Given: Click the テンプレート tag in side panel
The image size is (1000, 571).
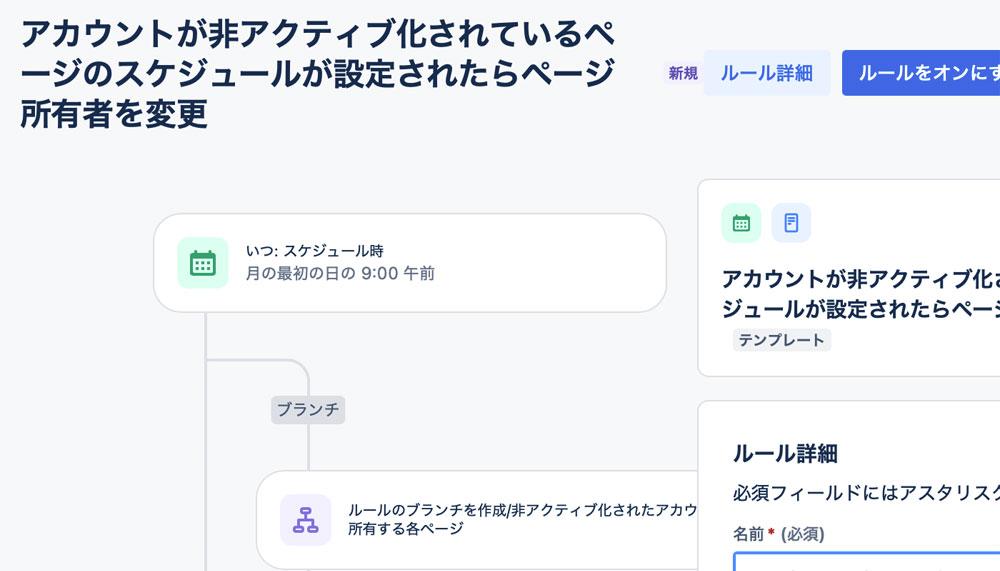Looking at the screenshot, I should (781, 340).
